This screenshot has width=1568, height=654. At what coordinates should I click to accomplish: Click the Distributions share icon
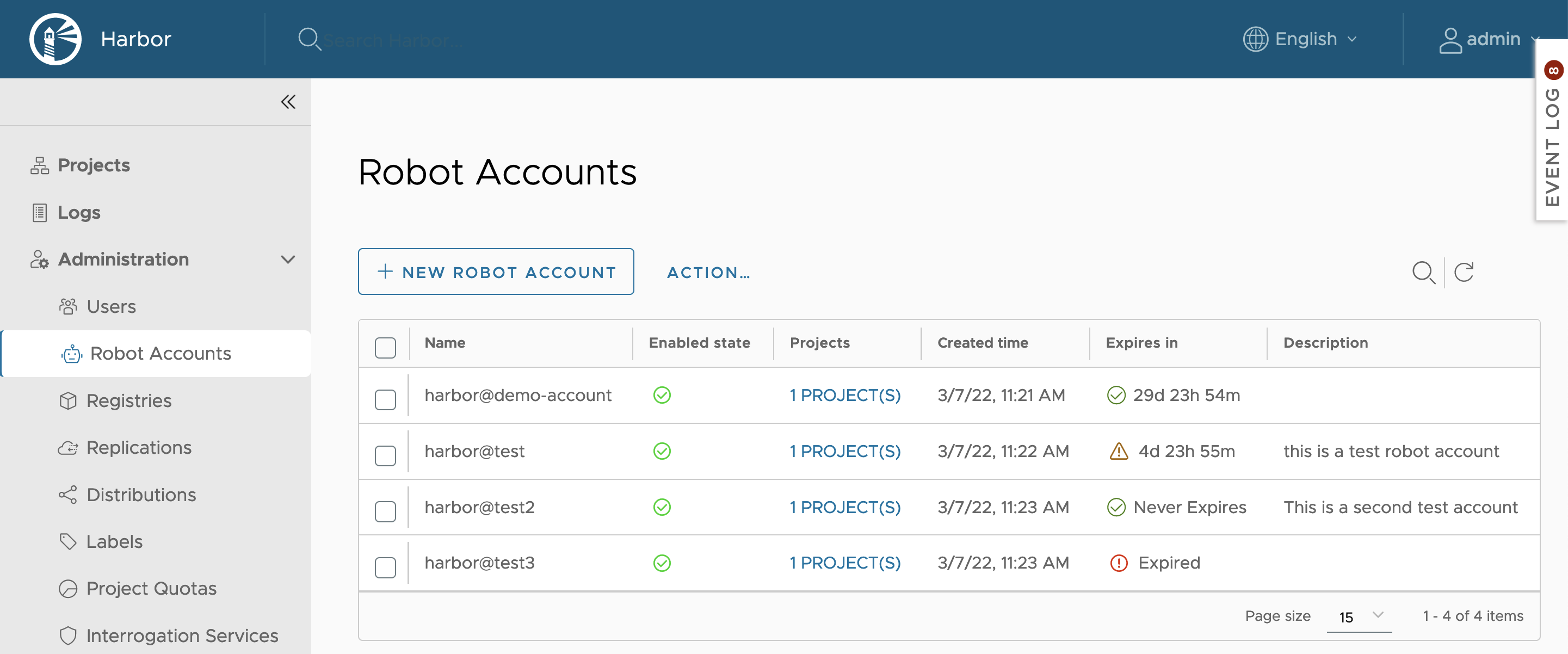coord(68,495)
